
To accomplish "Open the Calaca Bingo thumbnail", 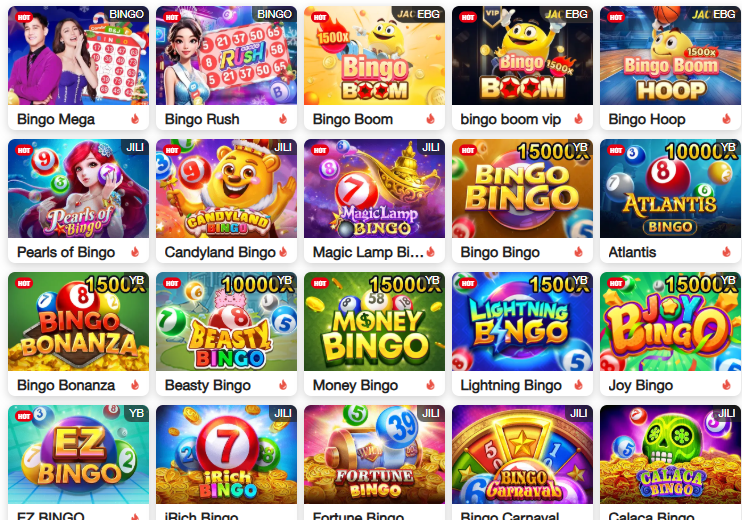I will pos(670,454).
